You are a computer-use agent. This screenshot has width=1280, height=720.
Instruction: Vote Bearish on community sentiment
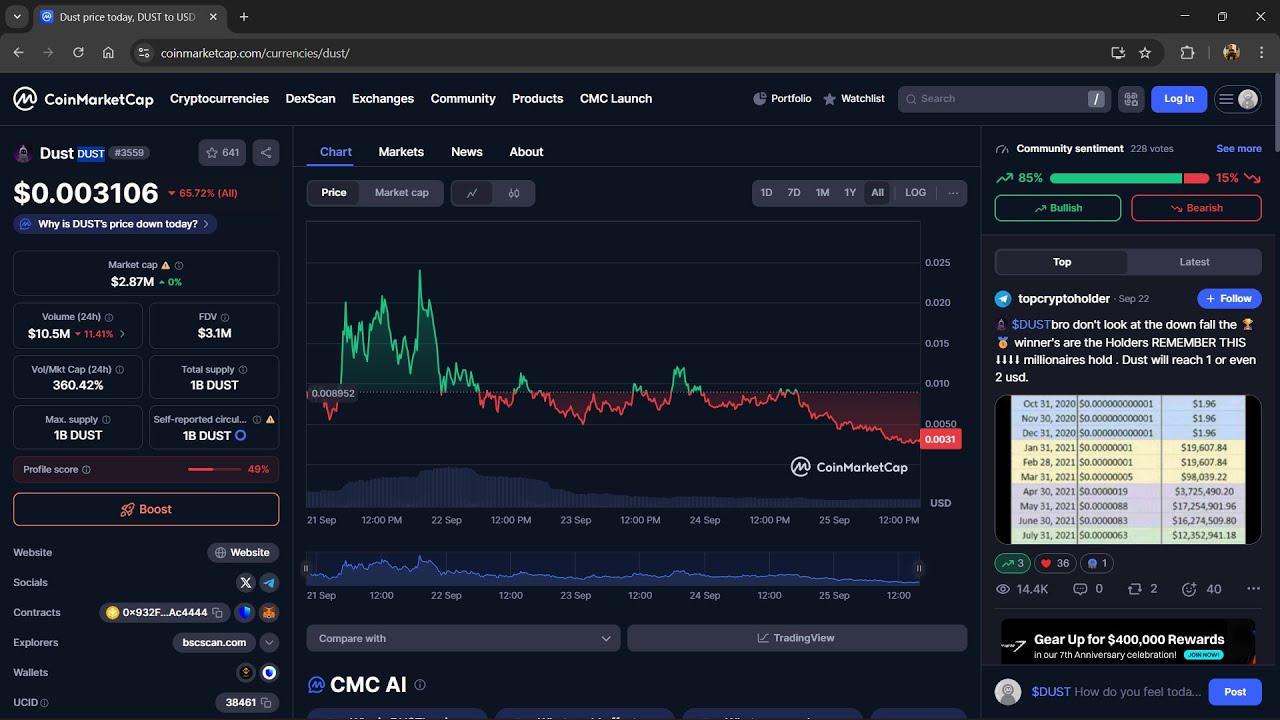pos(1196,208)
